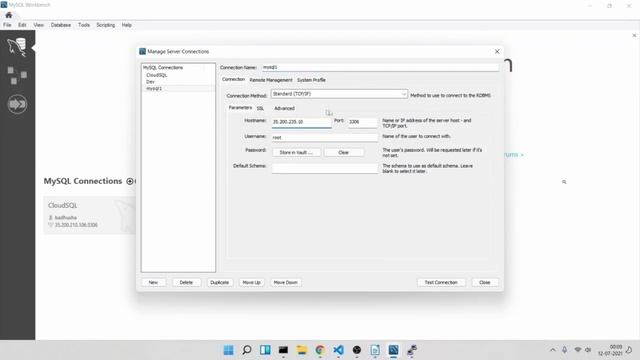
Task: Open the Windows Start menu
Action: click(x=229, y=350)
